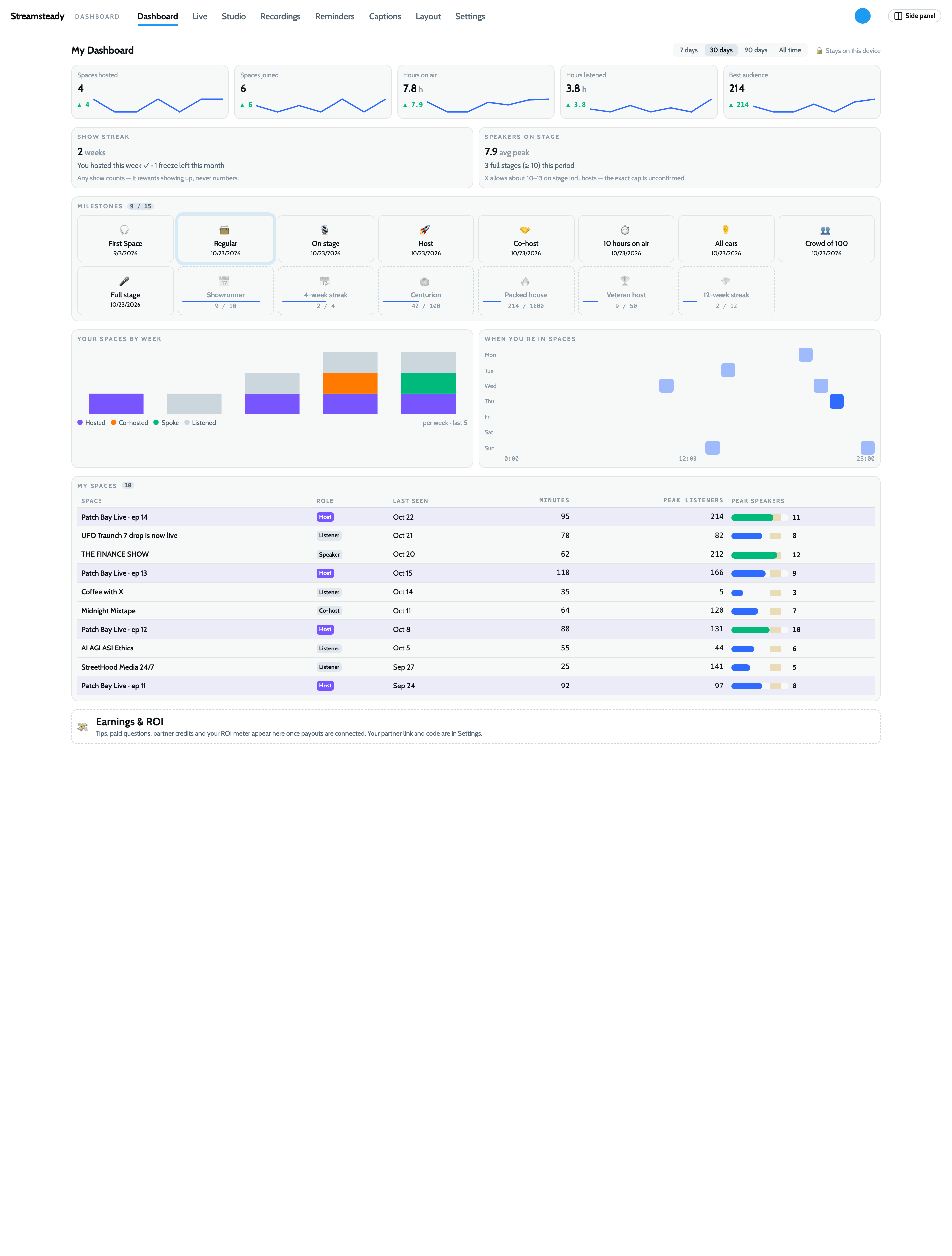
Task: Click the blue profile avatar circle
Action: [862, 16]
